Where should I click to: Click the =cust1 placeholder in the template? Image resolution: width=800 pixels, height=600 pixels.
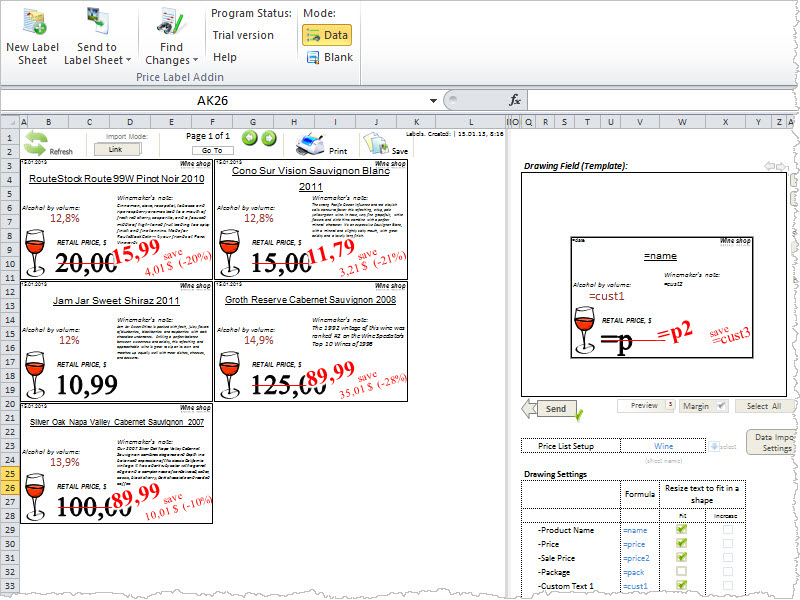click(x=606, y=296)
